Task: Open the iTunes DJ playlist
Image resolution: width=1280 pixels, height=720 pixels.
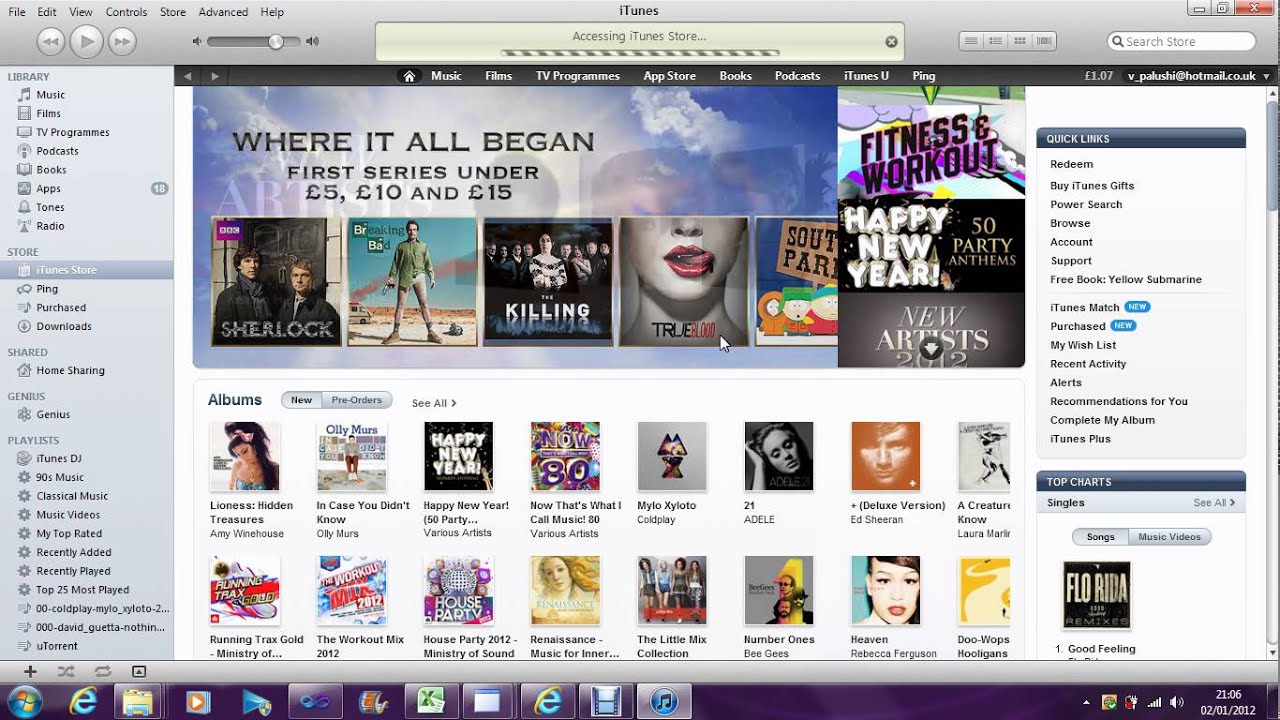Action: 58,458
